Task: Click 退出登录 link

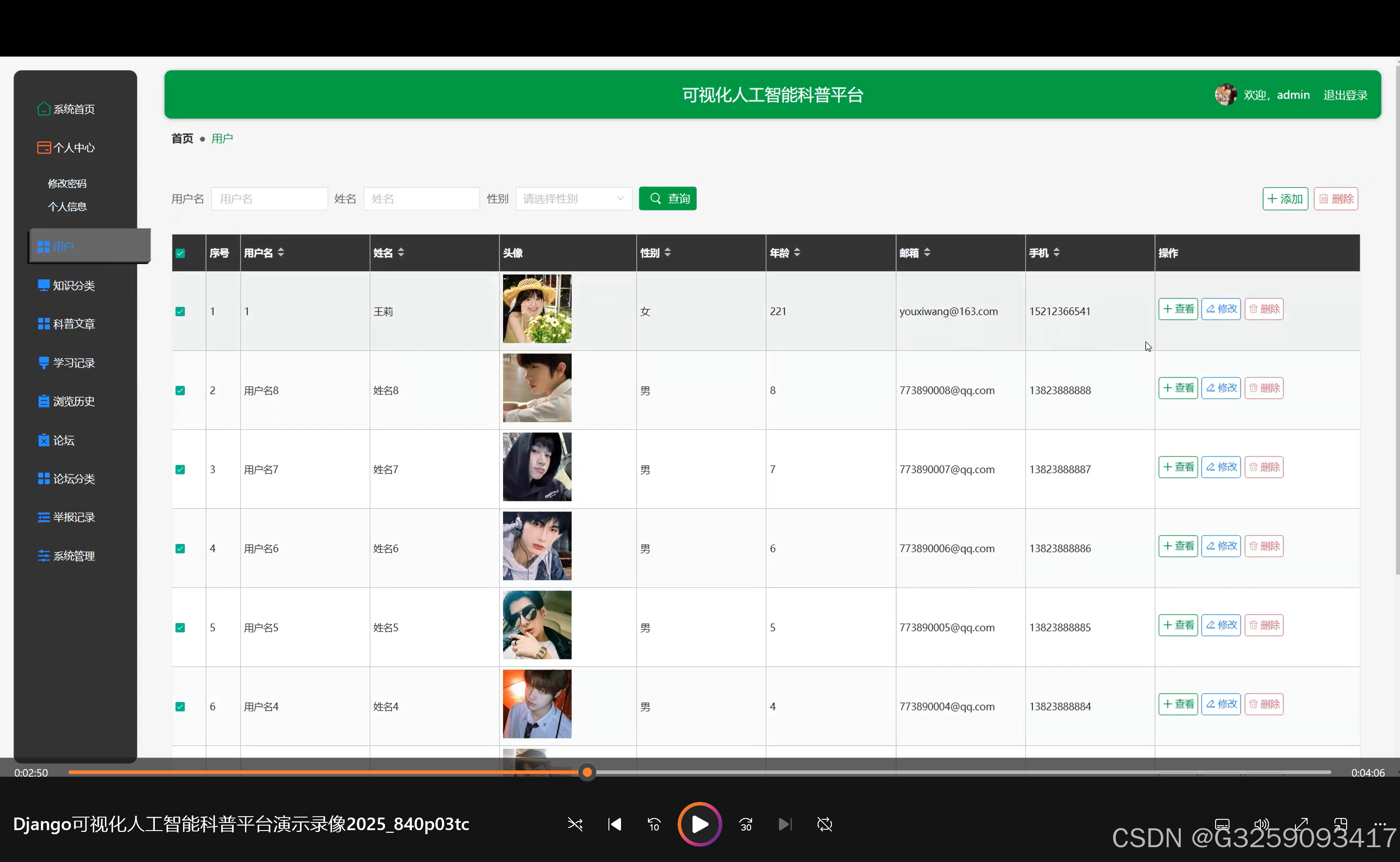Action: (x=1345, y=95)
